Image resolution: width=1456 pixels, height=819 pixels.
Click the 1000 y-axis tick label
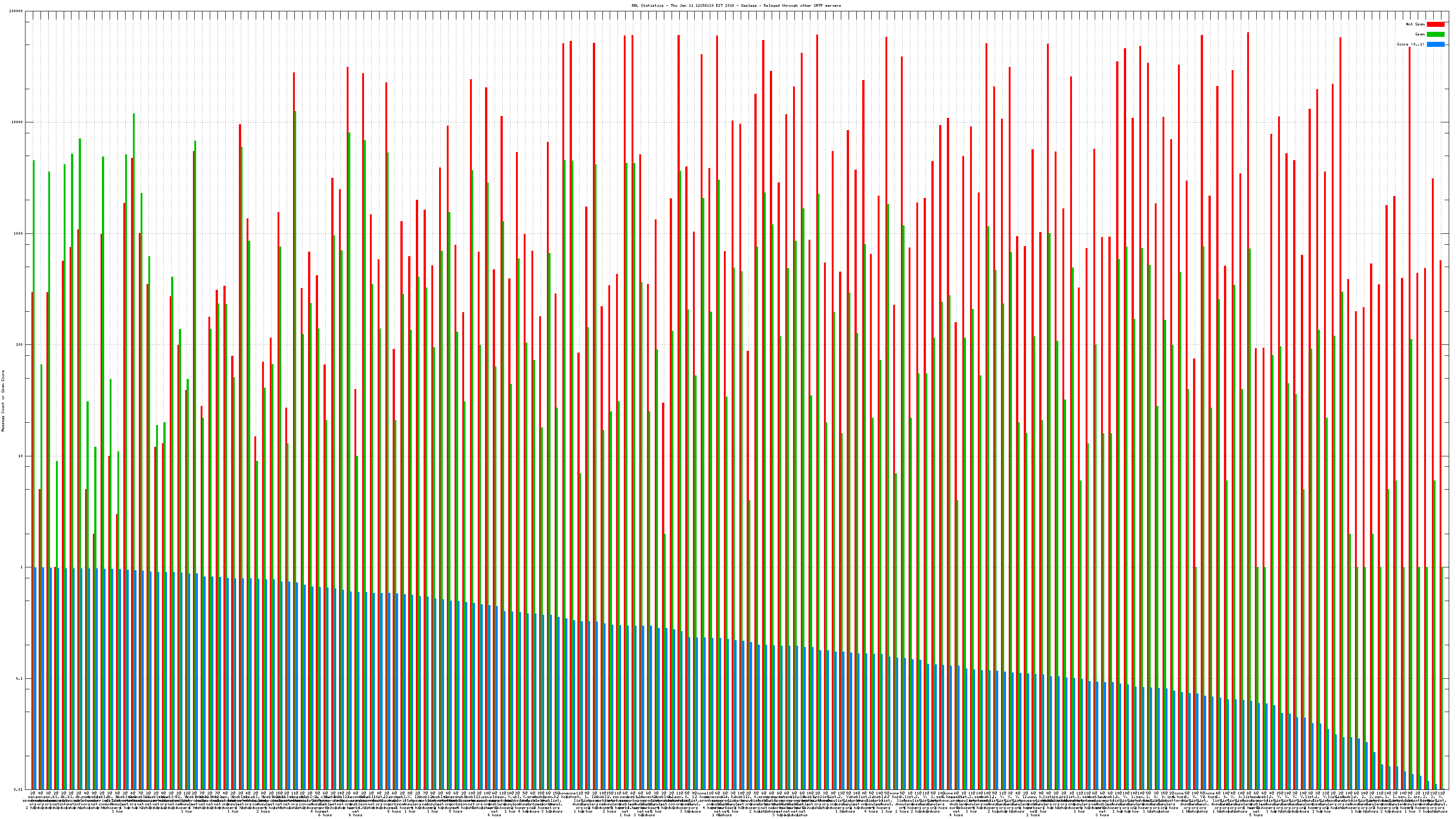[19, 234]
